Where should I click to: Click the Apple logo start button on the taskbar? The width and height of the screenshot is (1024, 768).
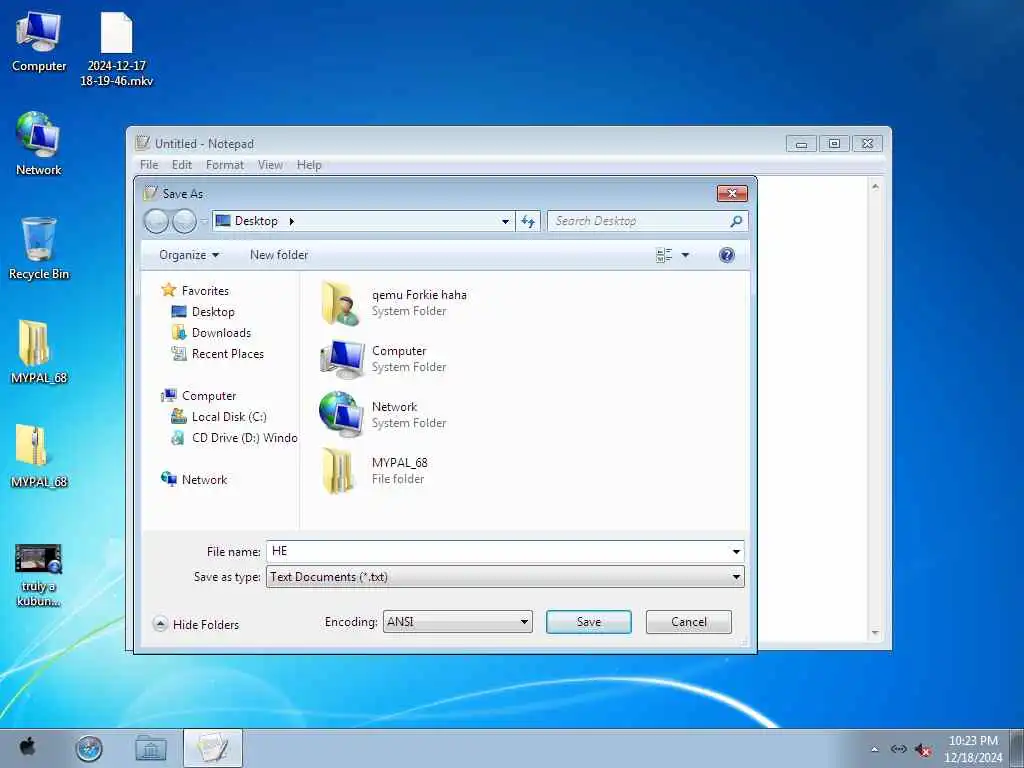27,747
